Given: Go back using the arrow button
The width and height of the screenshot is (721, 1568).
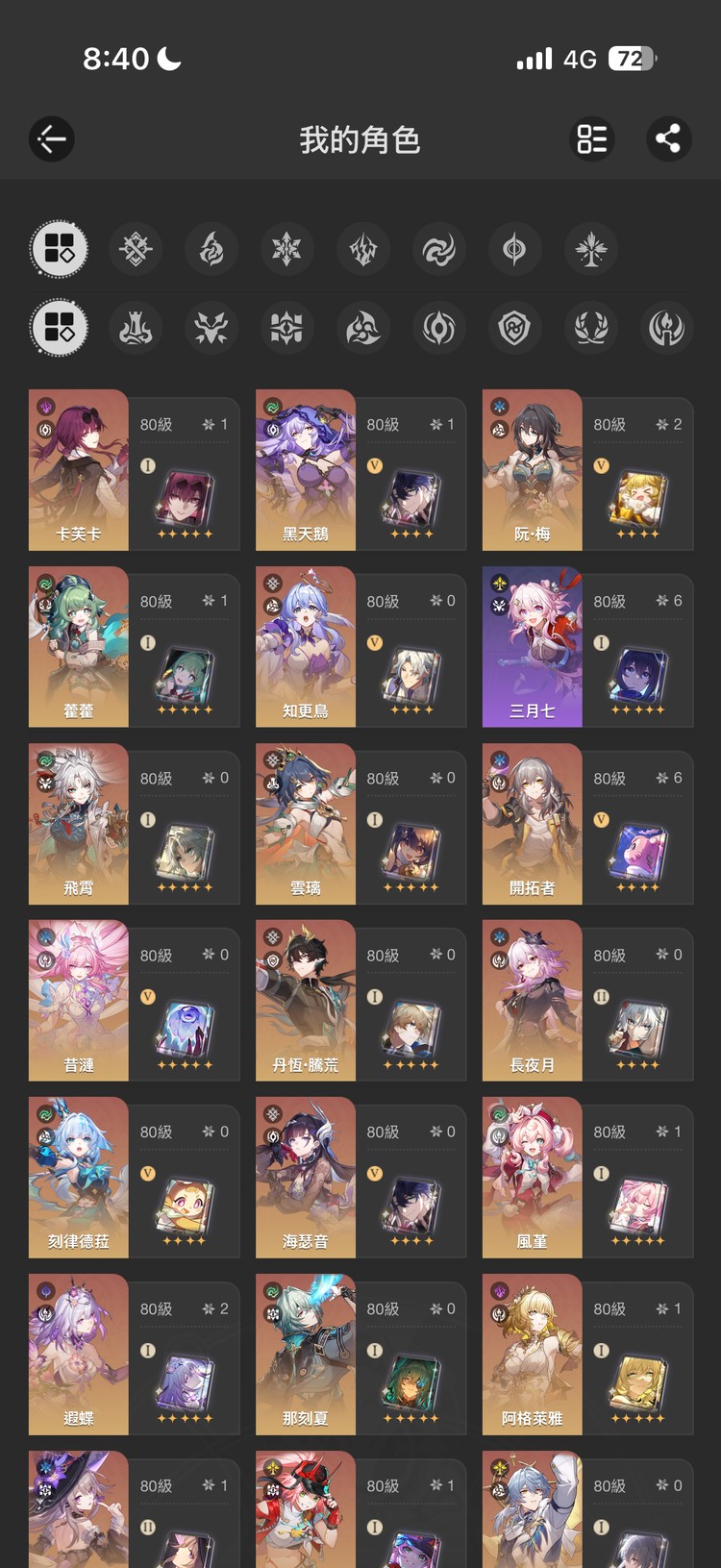Looking at the screenshot, I should (52, 139).
